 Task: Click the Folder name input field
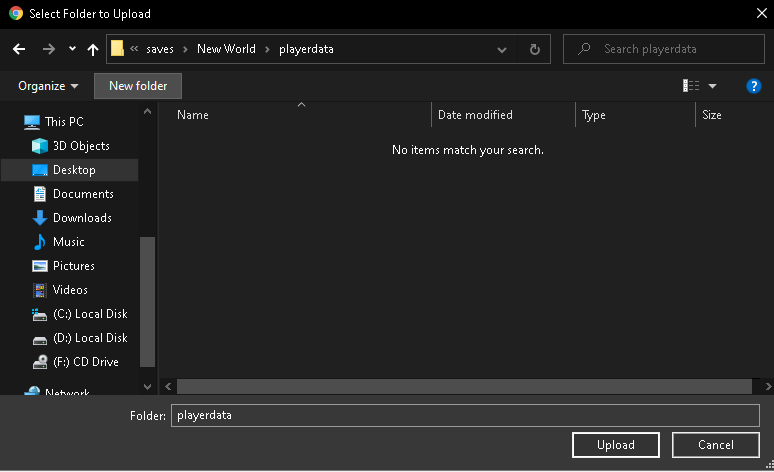click(465, 415)
